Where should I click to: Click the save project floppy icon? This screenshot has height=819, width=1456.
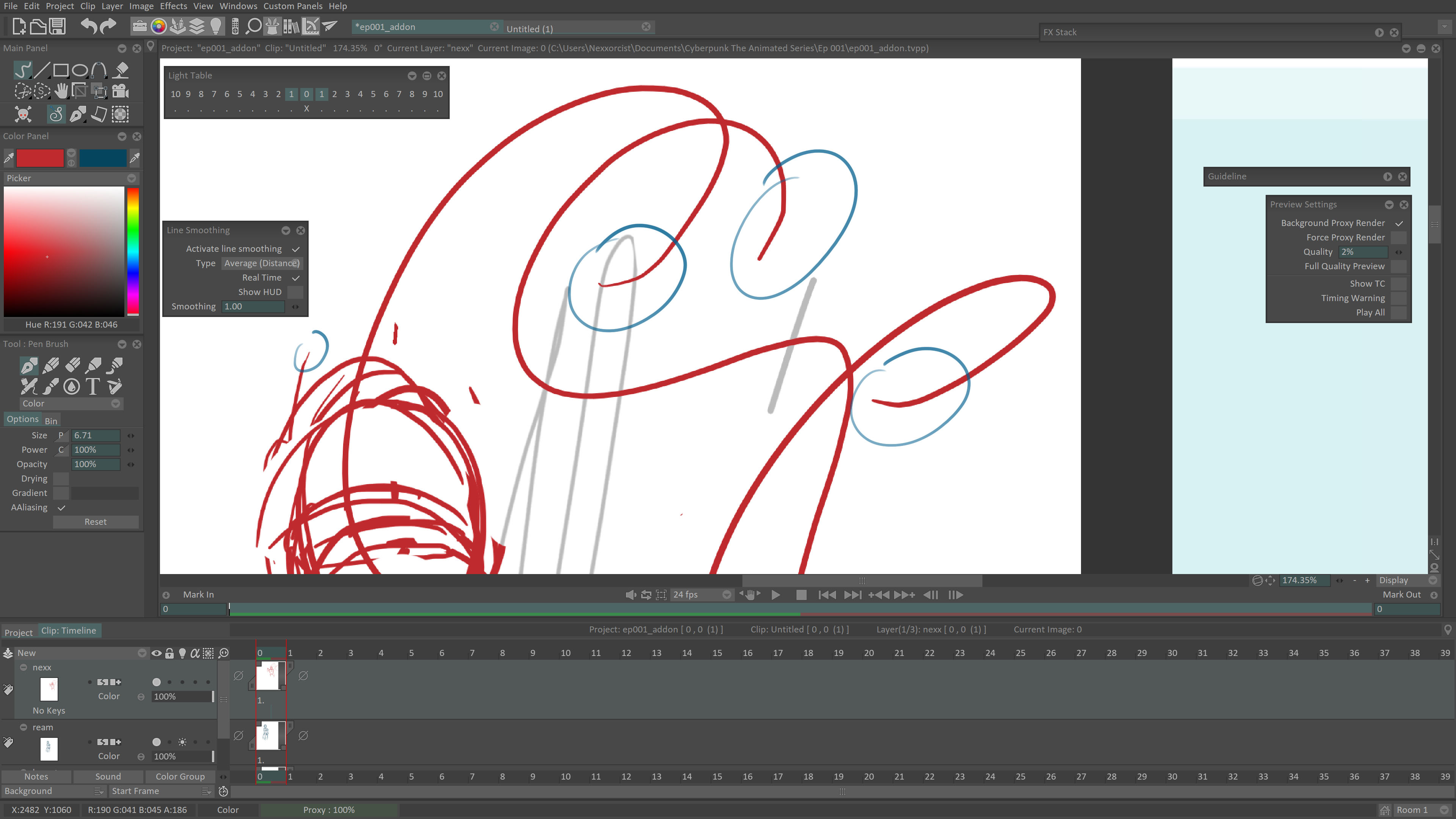58,26
